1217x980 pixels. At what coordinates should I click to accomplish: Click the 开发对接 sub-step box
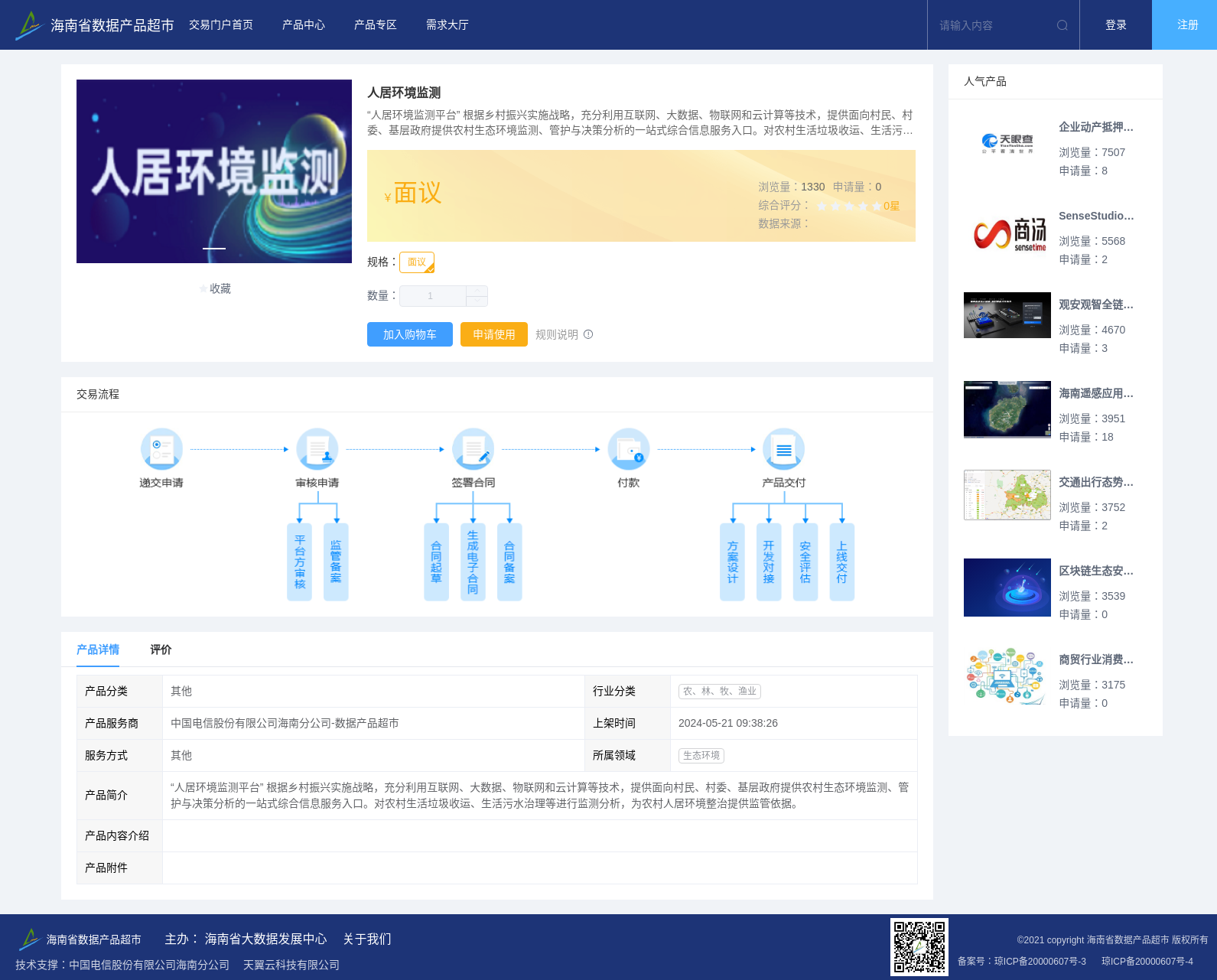point(769,562)
